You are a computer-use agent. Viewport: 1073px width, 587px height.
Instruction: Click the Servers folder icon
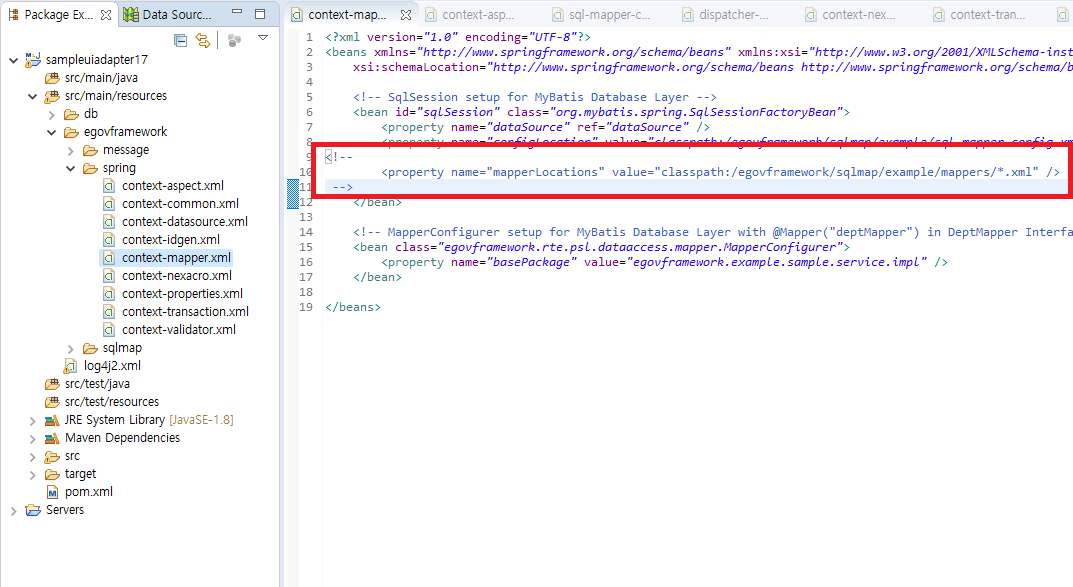click(x=33, y=510)
